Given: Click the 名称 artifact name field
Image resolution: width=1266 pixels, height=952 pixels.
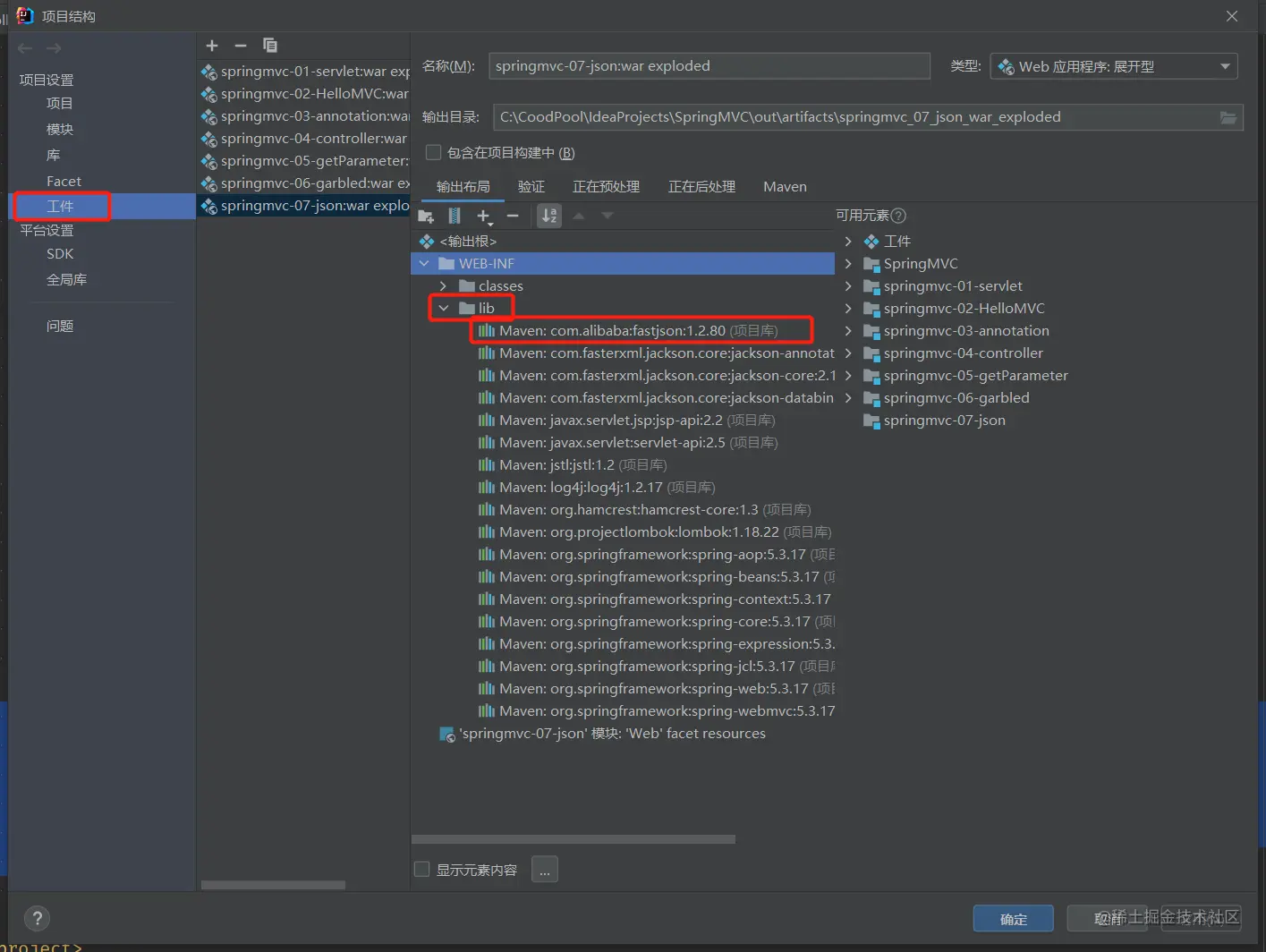Looking at the screenshot, I should pyautogui.click(x=709, y=66).
